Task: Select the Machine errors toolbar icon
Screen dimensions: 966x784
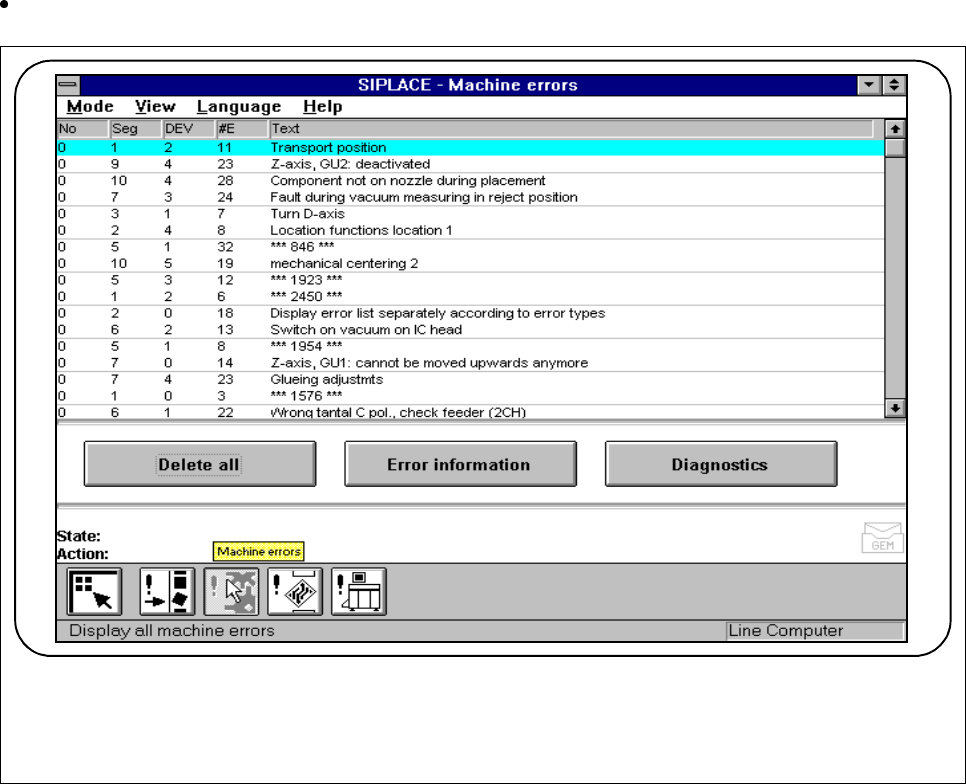Action: point(231,592)
